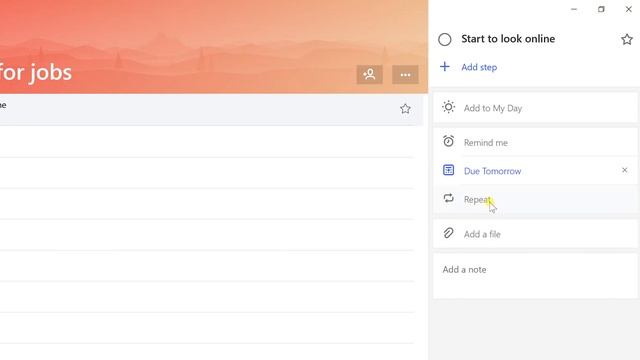Add task to My Day
Image resolution: width=640 pixels, height=360 pixels.
535,108
